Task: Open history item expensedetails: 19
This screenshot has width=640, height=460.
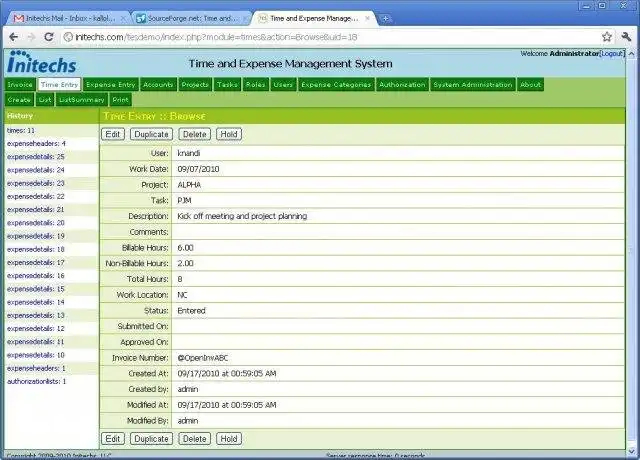Action: click(36, 236)
